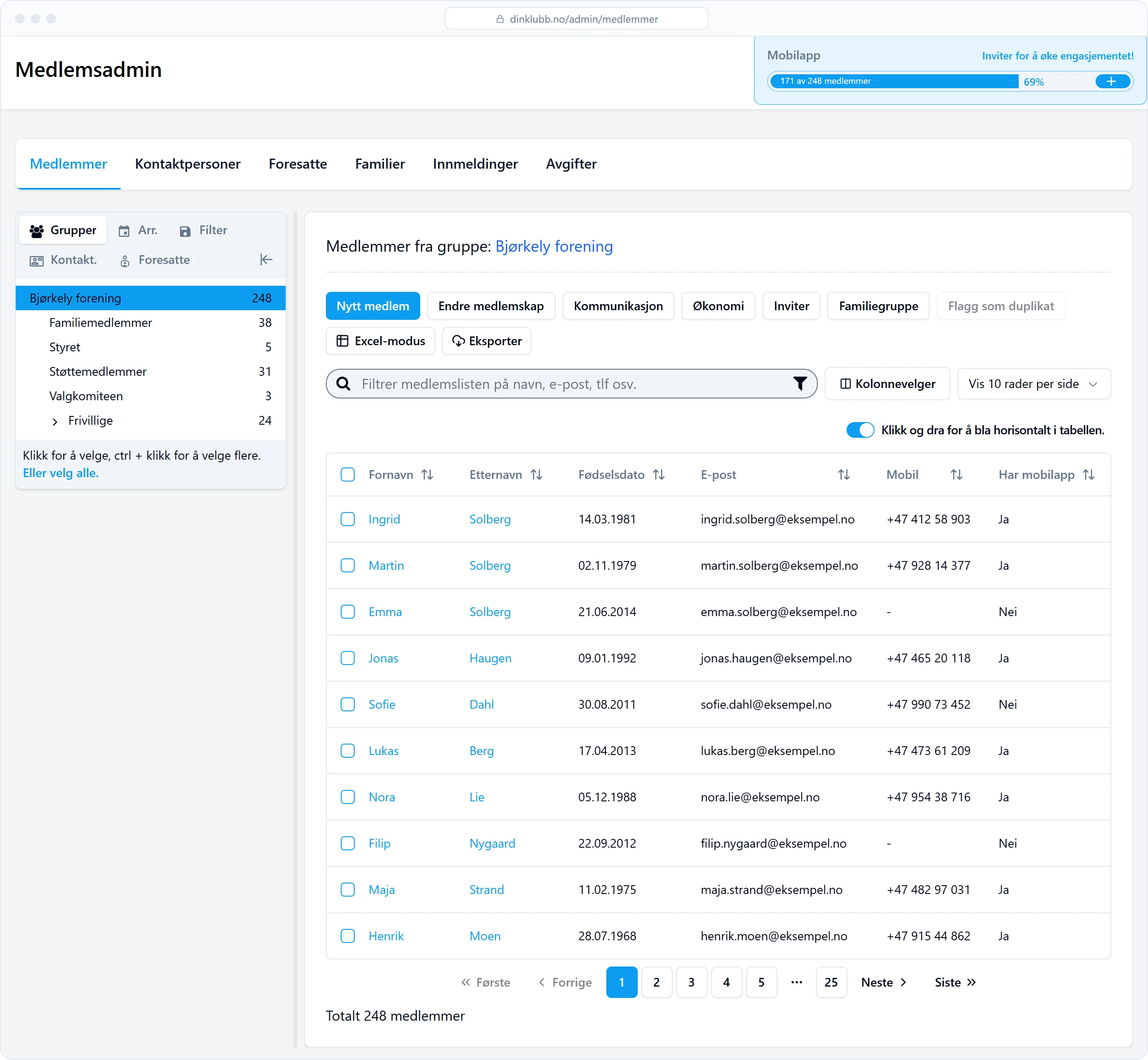The height and width of the screenshot is (1060, 1148).
Task: Click the Foresatte person icon in sidebar
Action: click(124, 261)
